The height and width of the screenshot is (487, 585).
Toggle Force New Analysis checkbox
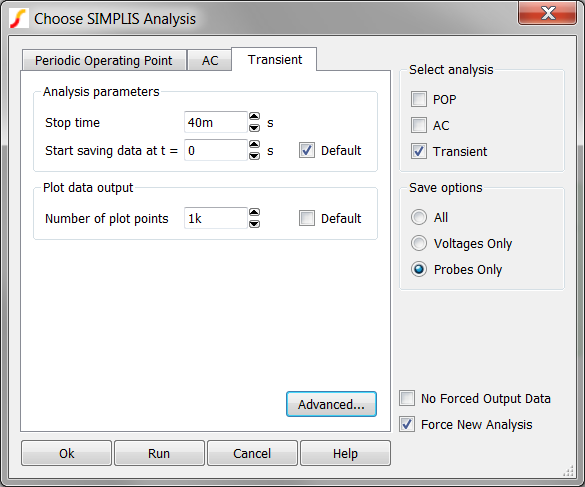pyautogui.click(x=407, y=424)
